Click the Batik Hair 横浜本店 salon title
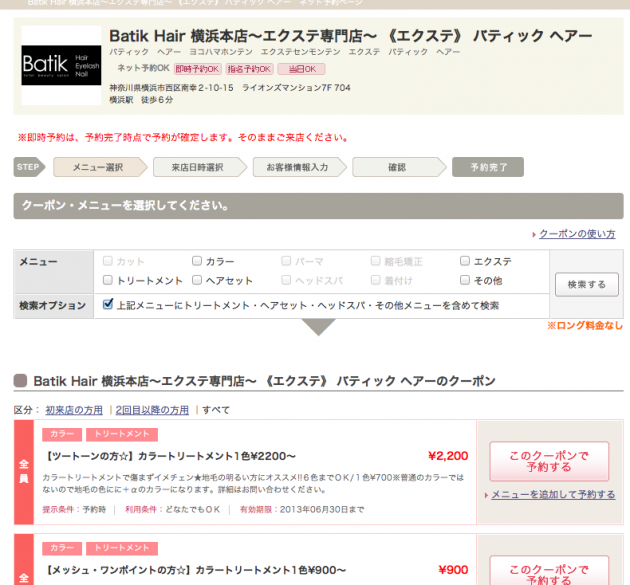630x585 pixels. (350, 36)
